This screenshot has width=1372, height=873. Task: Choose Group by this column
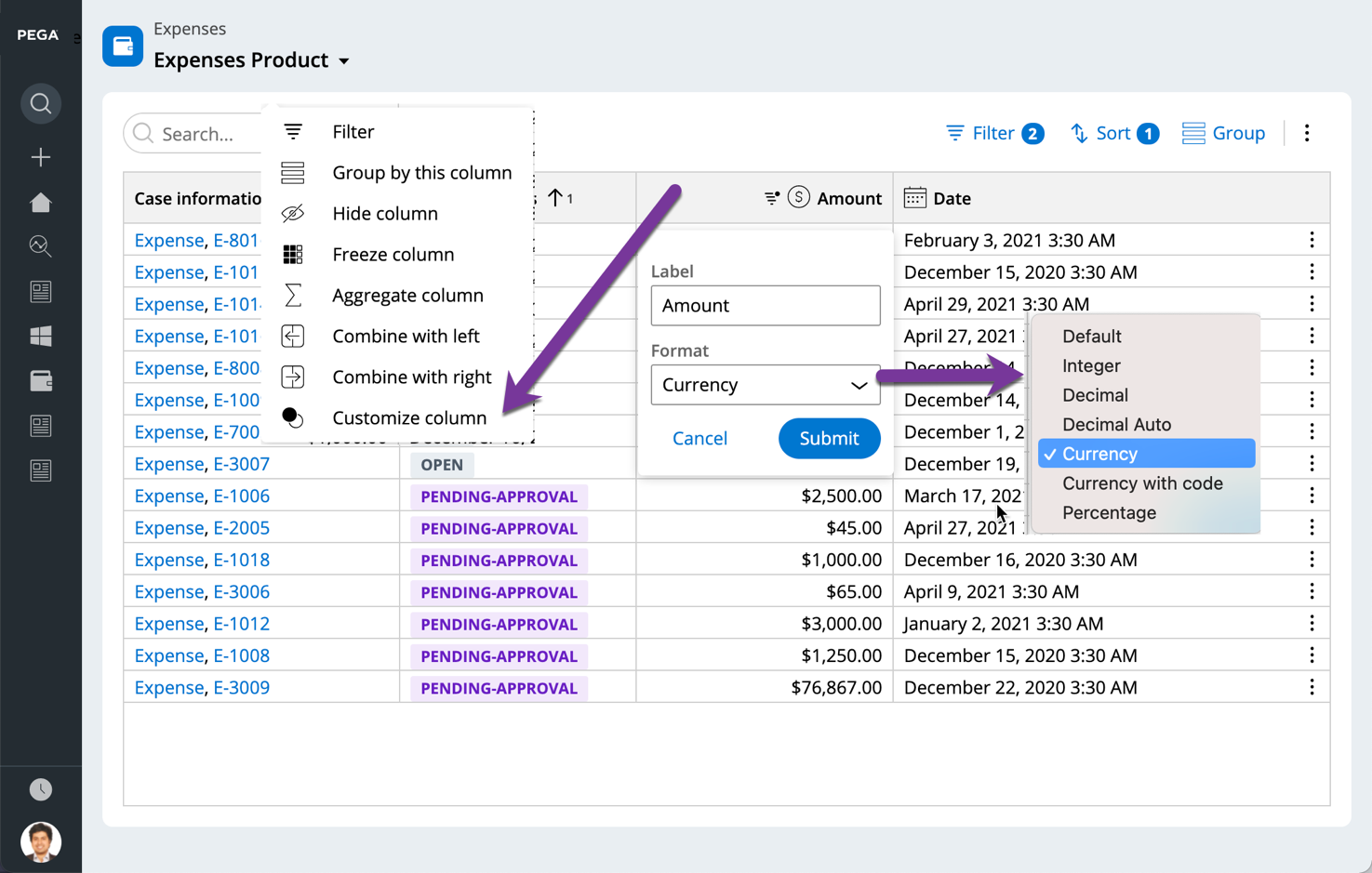click(421, 172)
